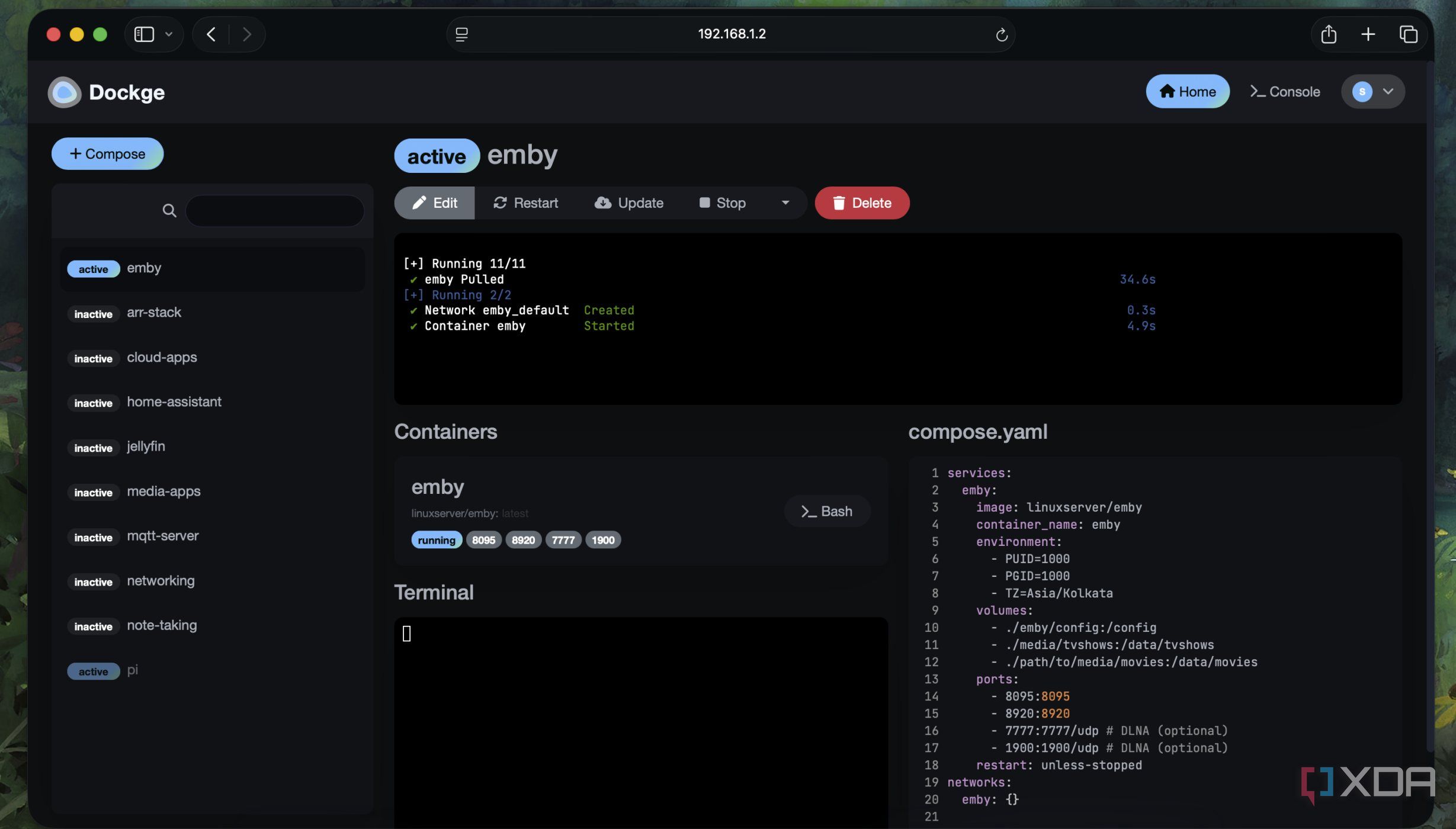Click the 'Network emby_default Created' log line

[521, 311]
